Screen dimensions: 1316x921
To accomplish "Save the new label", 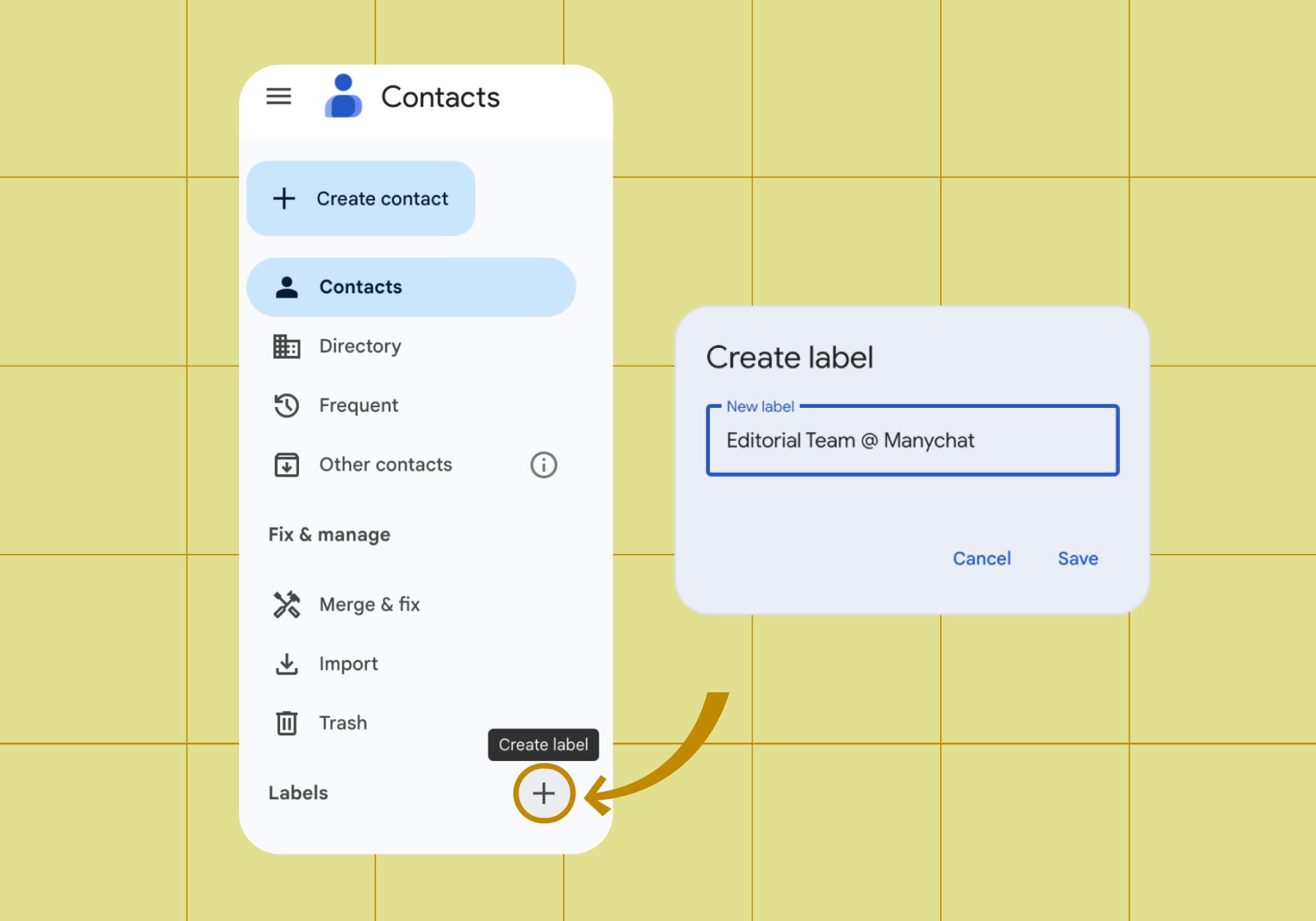I will pyautogui.click(x=1078, y=558).
